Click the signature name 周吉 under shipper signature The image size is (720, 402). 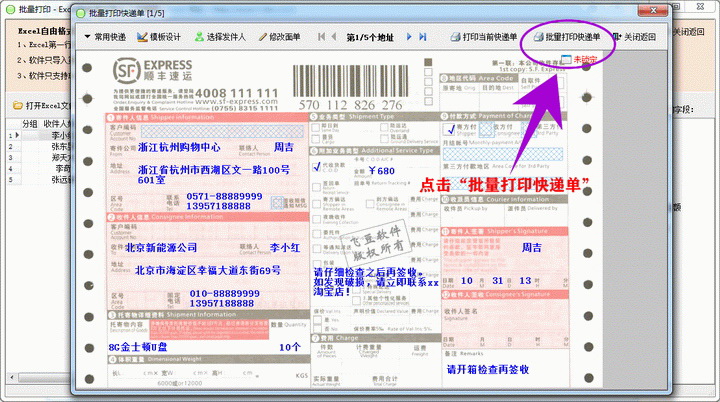point(531,248)
